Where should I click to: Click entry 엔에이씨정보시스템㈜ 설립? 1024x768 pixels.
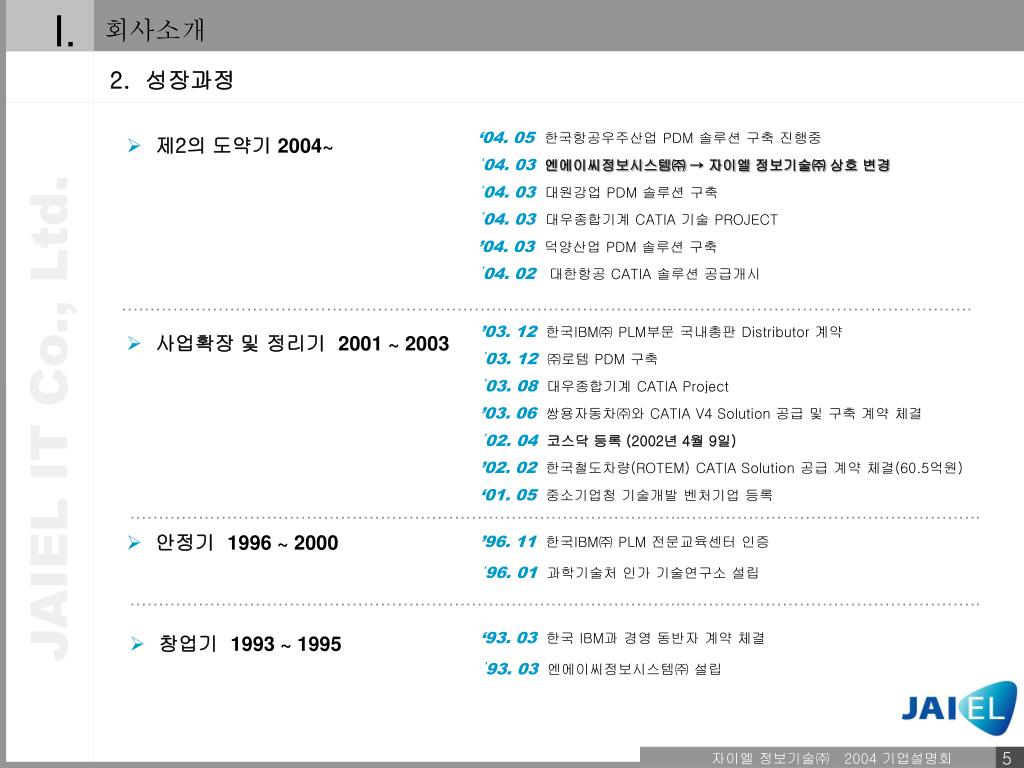pyautogui.click(x=634, y=669)
